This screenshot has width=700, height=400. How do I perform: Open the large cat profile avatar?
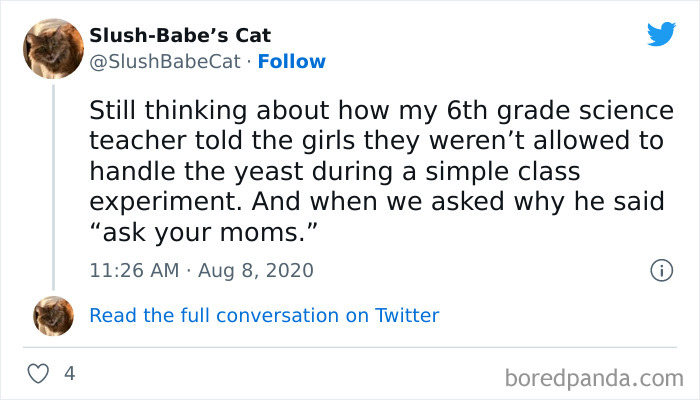click(x=53, y=49)
